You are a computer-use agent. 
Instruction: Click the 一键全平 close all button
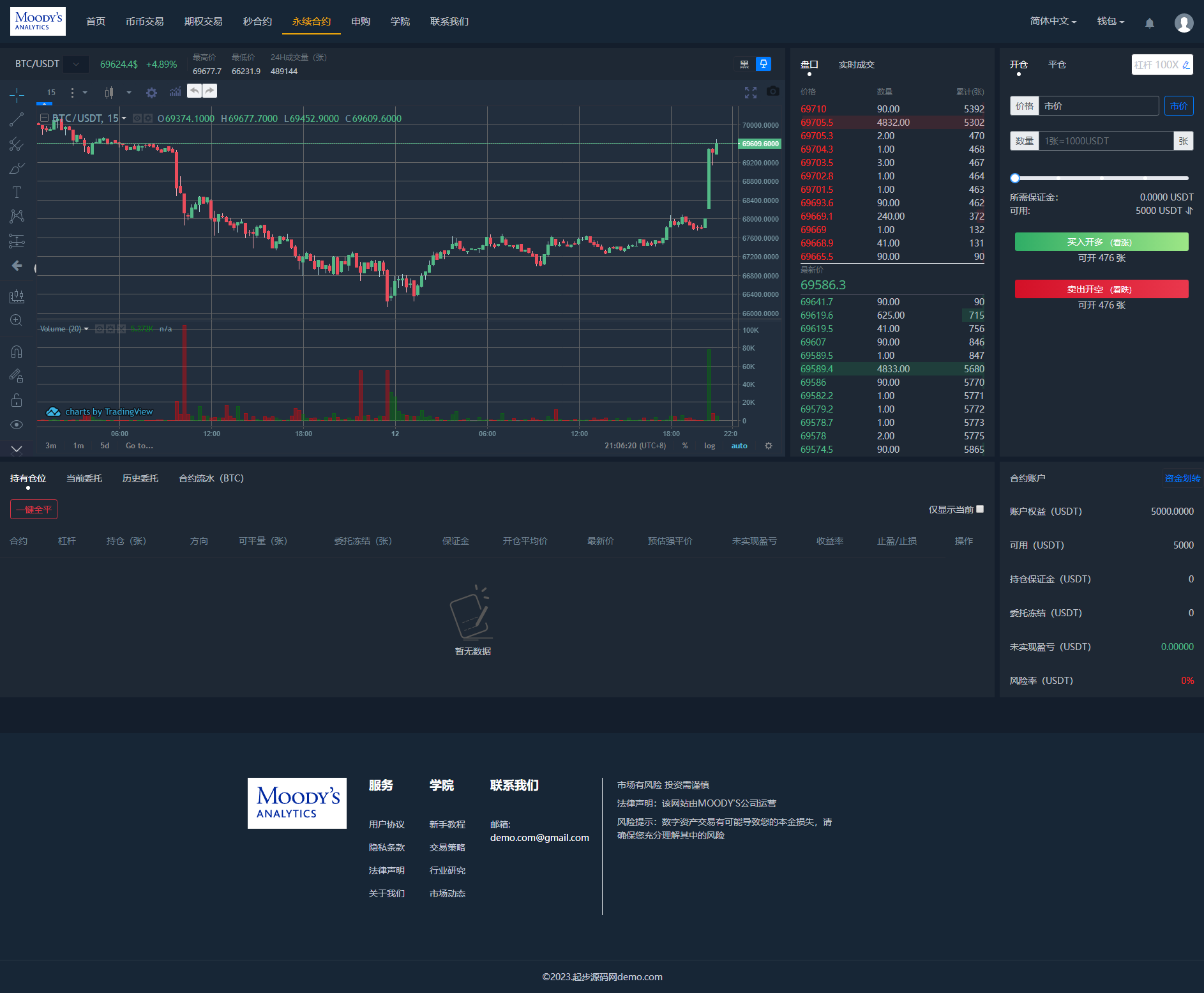click(34, 510)
